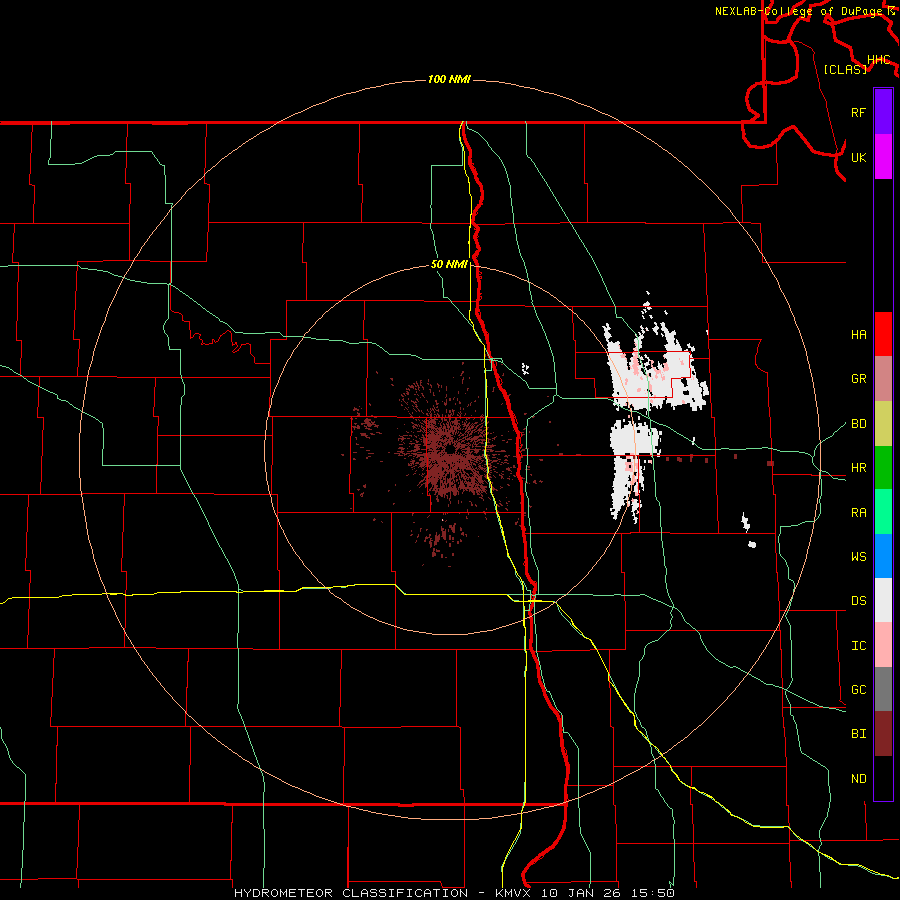Click the magenta UK color swatch
Screen dimensions: 900x900
[883, 157]
